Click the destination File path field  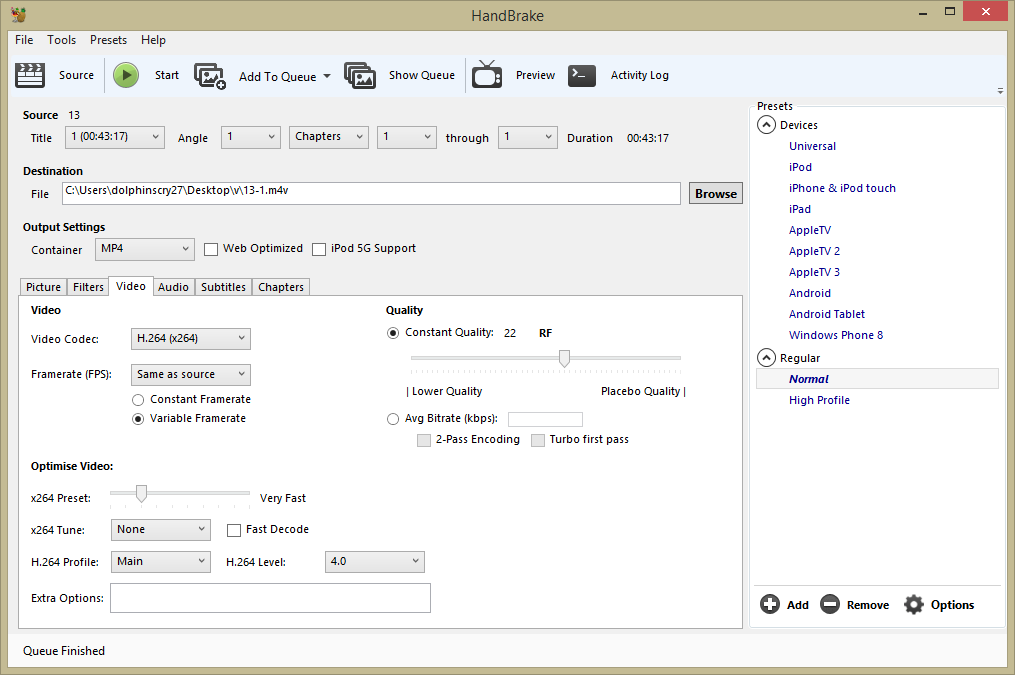pos(371,194)
